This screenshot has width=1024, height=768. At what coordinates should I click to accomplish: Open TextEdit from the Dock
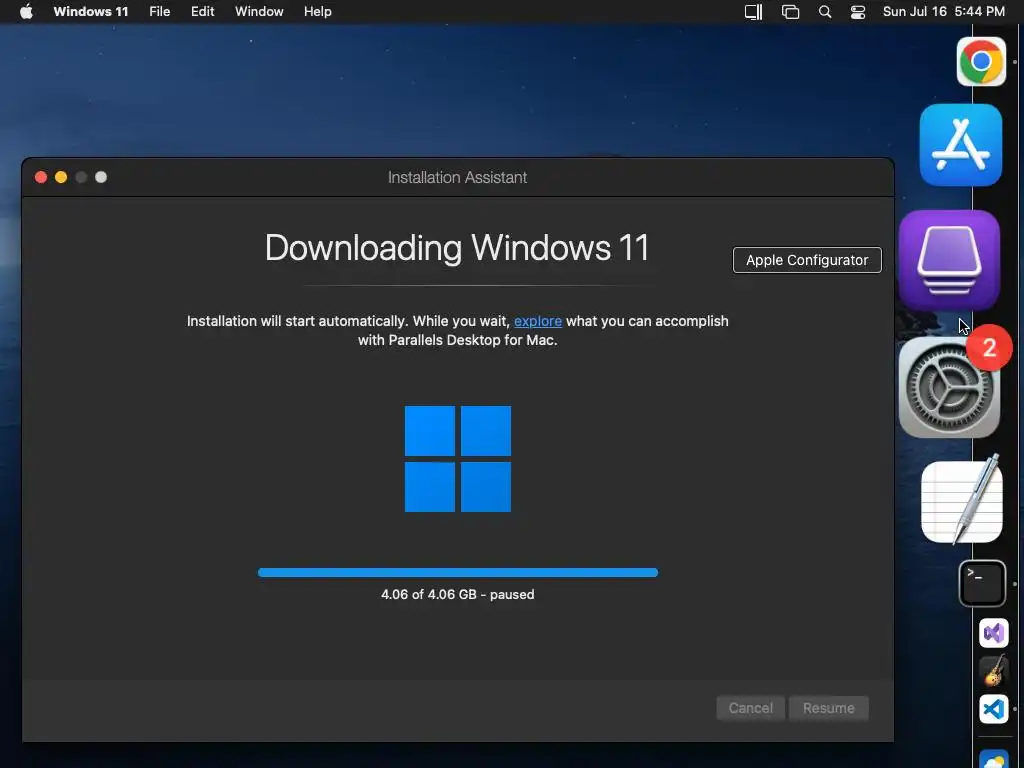coord(961,500)
